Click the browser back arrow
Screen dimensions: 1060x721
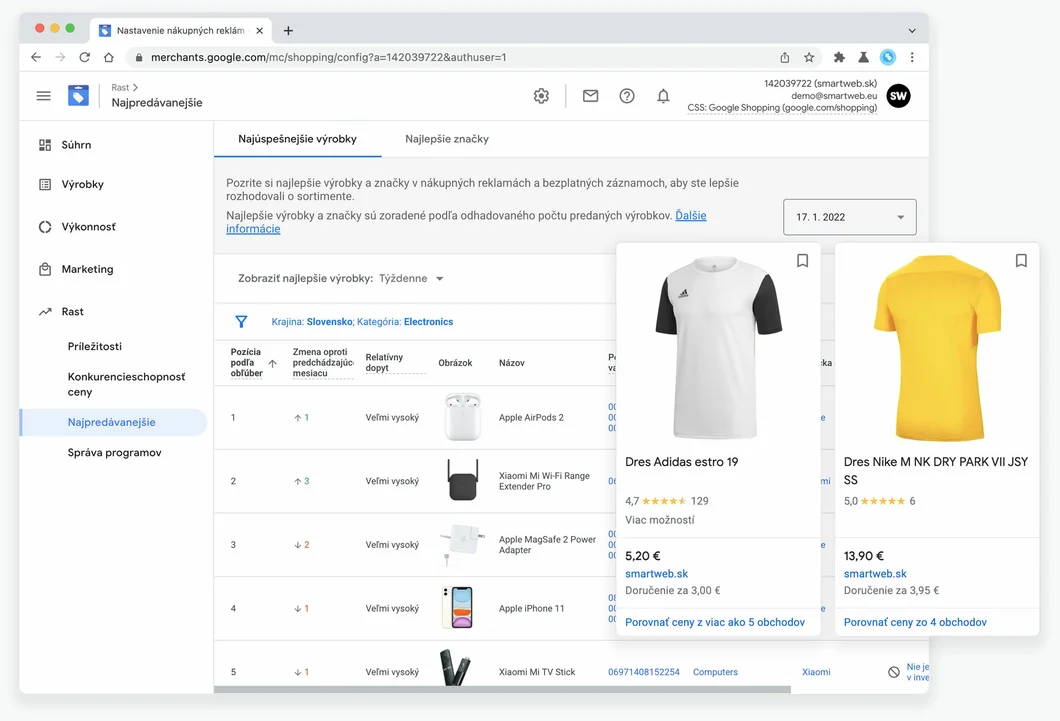[x=36, y=57]
